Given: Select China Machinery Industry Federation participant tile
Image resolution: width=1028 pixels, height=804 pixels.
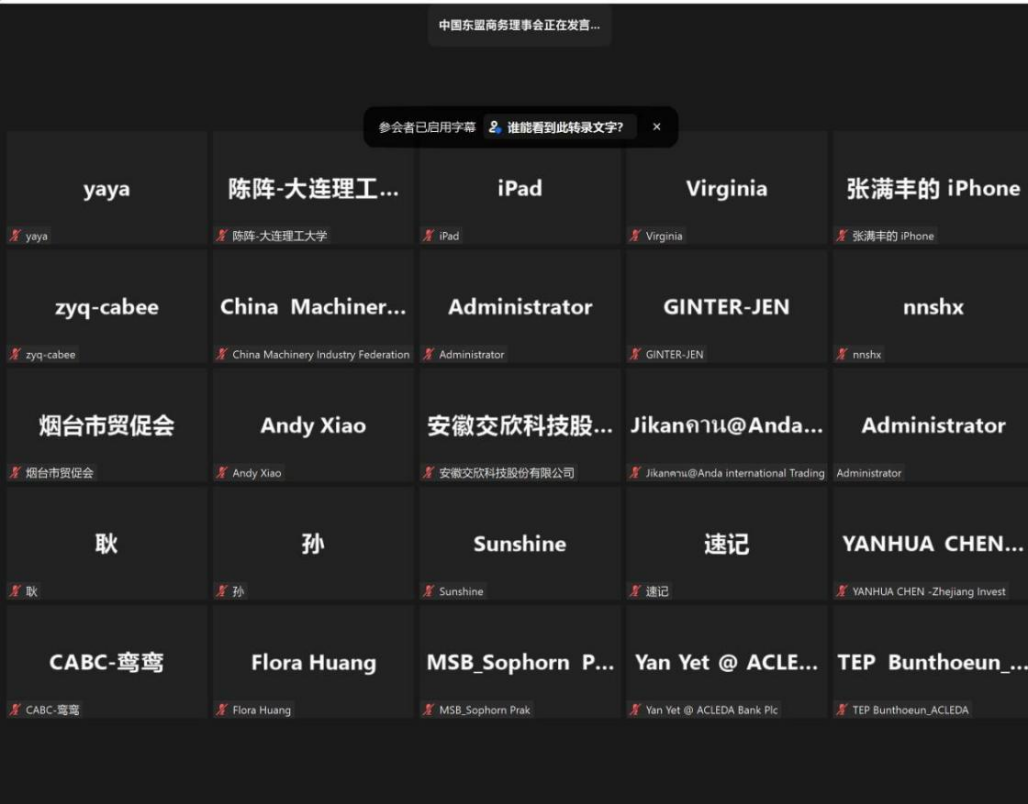Looking at the screenshot, I should [313, 306].
